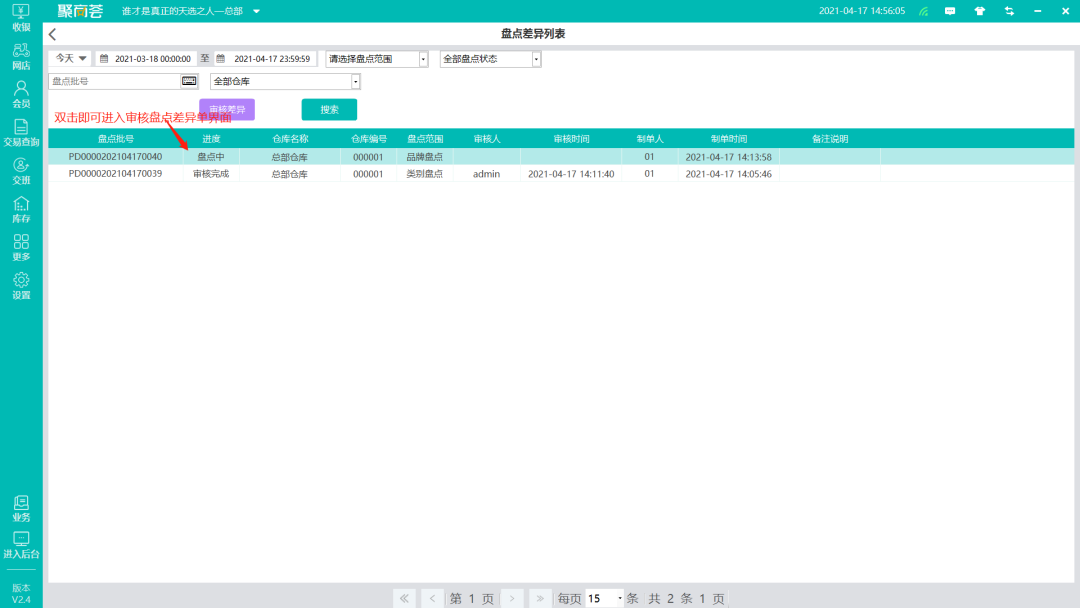
Task: Open the 网店 online store icon
Action: tap(21, 54)
